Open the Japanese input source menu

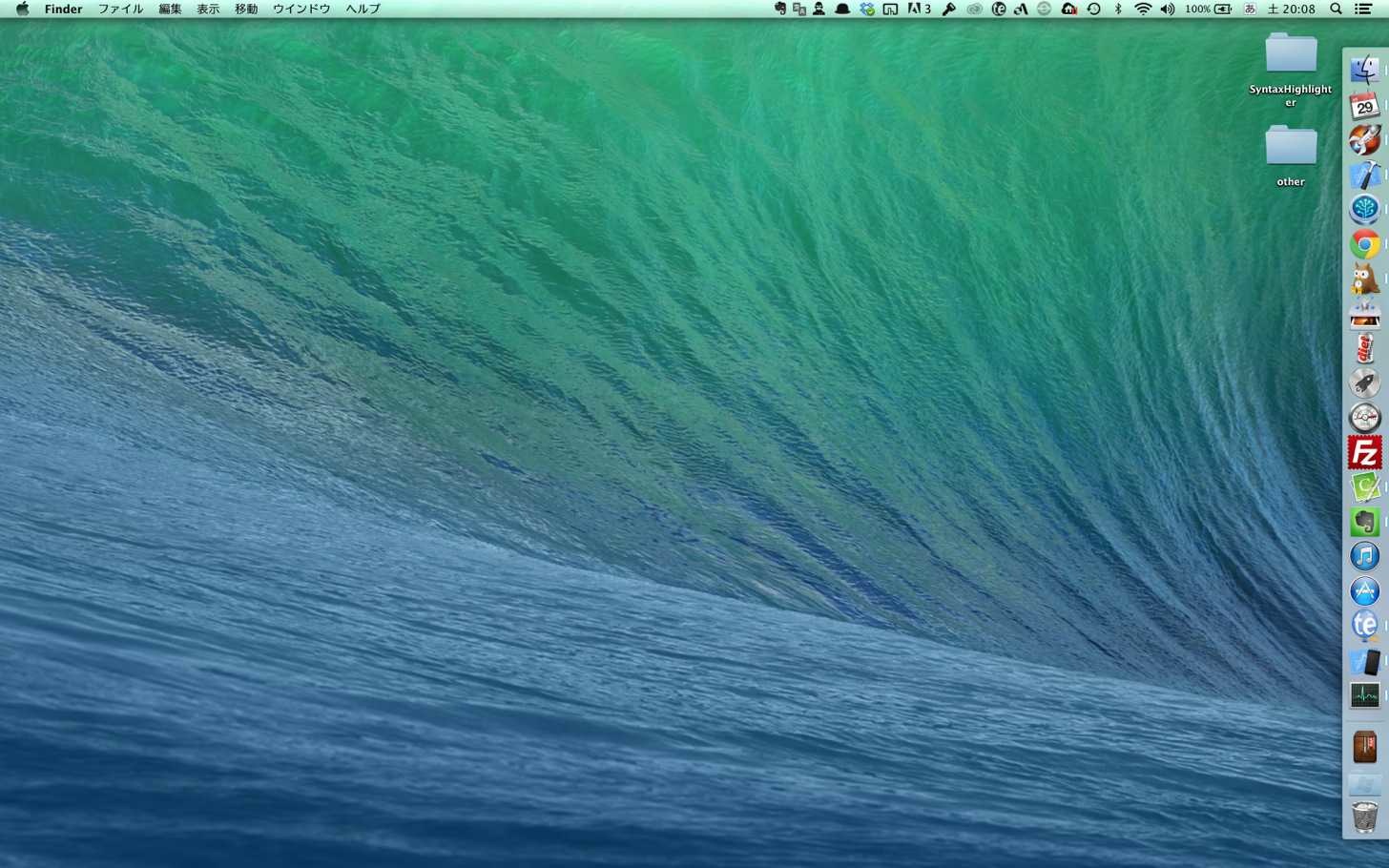[1250, 9]
